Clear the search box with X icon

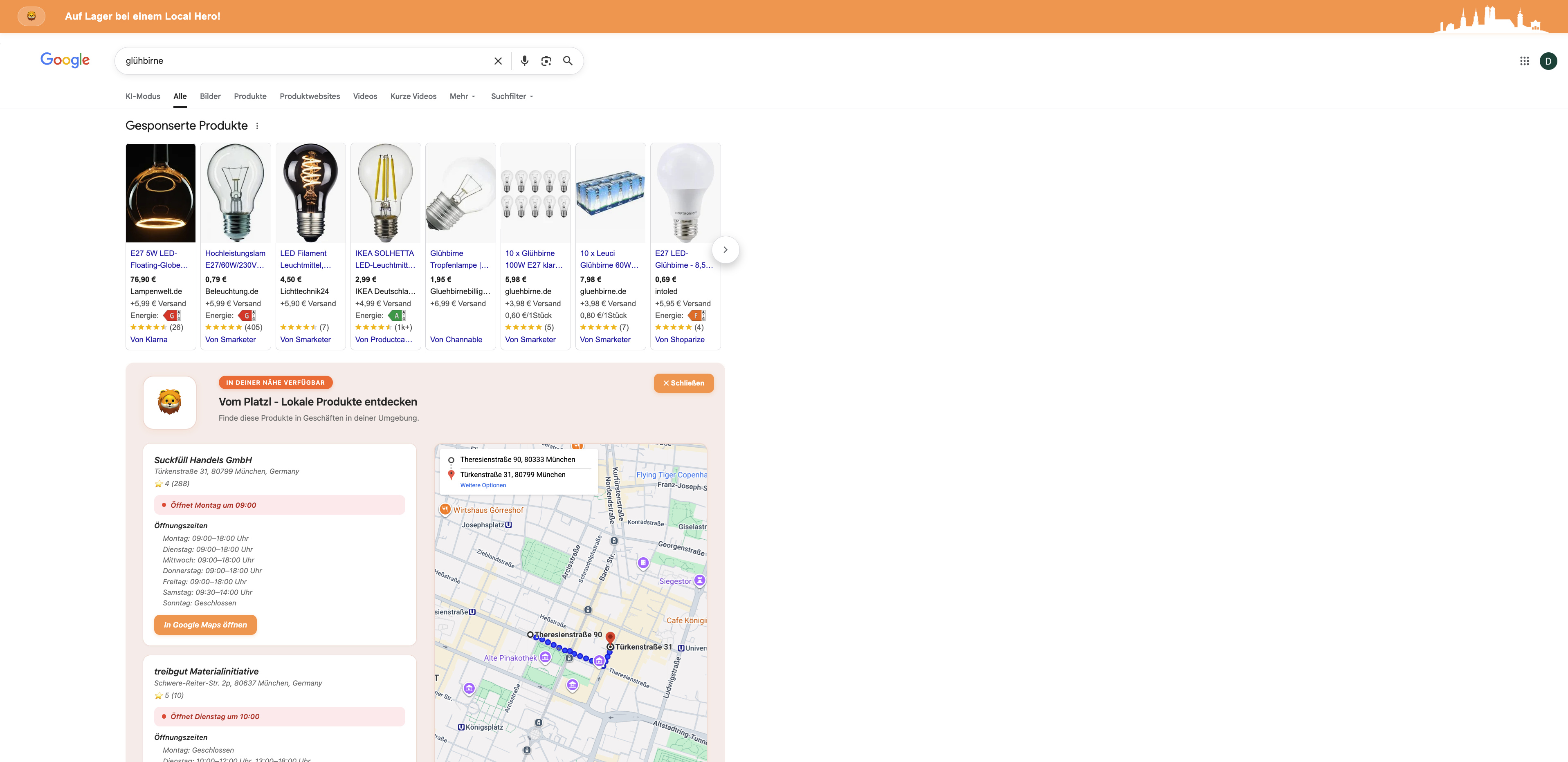(x=498, y=61)
